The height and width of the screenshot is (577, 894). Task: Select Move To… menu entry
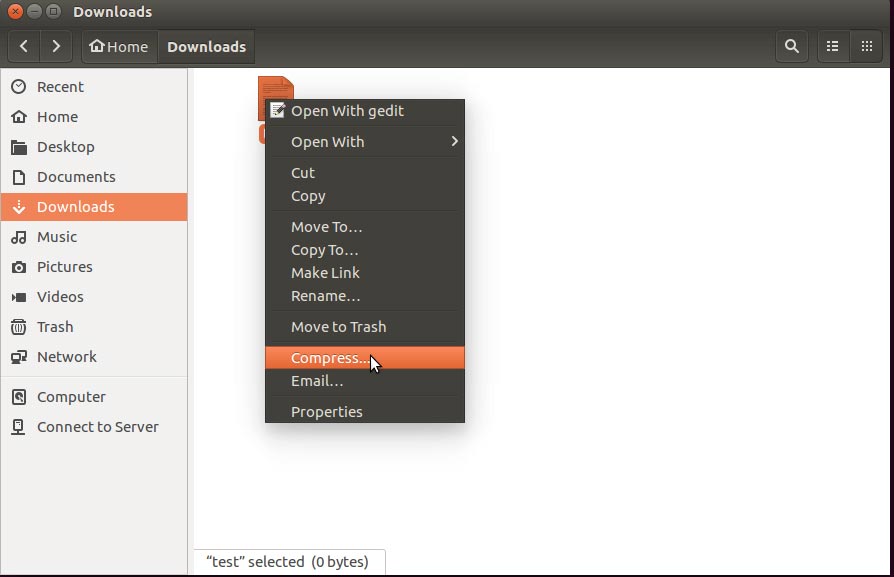(365, 227)
